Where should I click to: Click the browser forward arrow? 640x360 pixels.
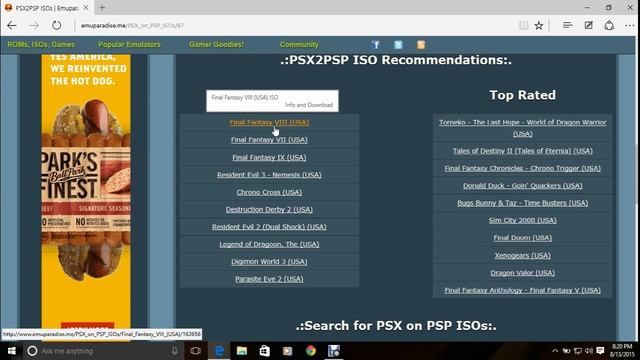34,25
